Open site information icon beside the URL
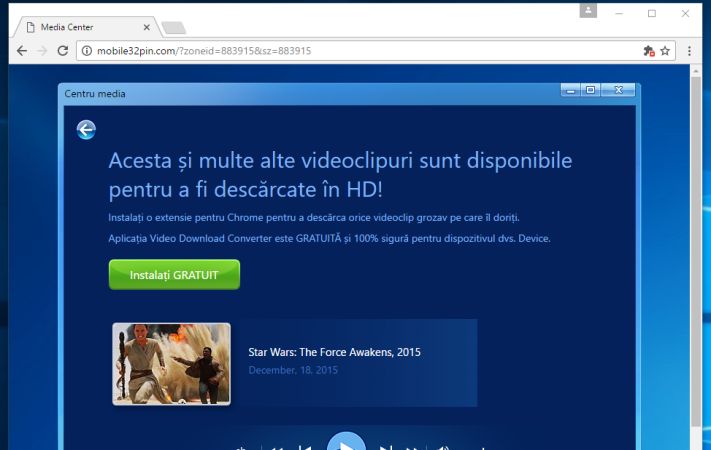The width and height of the screenshot is (711, 450). pos(87,51)
